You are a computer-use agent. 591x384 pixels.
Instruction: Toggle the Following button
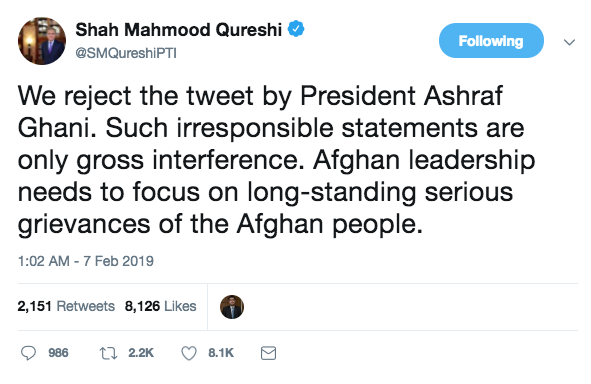pyautogui.click(x=491, y=40)
